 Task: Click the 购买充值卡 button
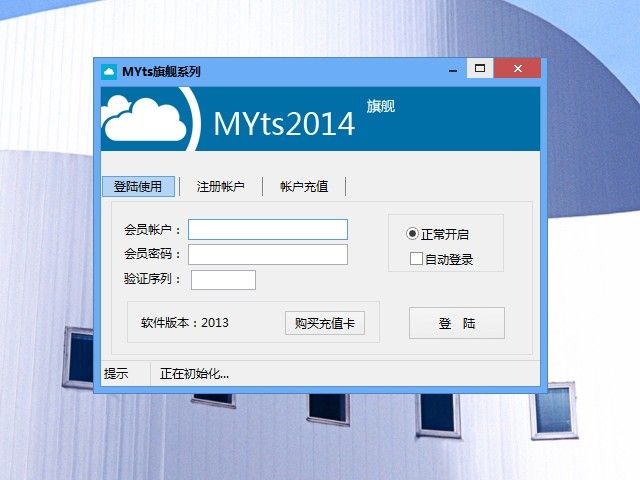point(325,323)
